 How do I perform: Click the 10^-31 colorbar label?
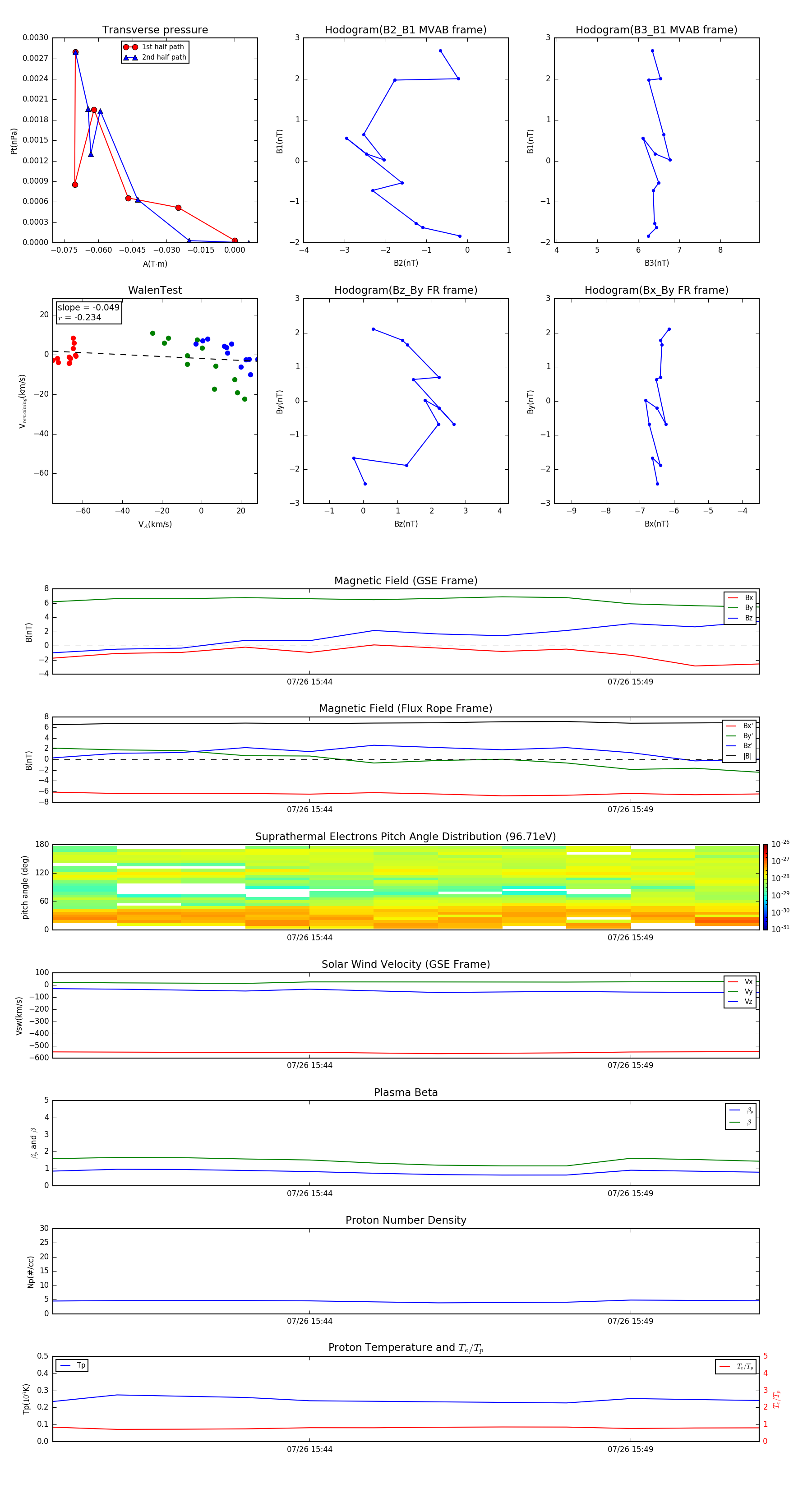[x=780, y=929]
